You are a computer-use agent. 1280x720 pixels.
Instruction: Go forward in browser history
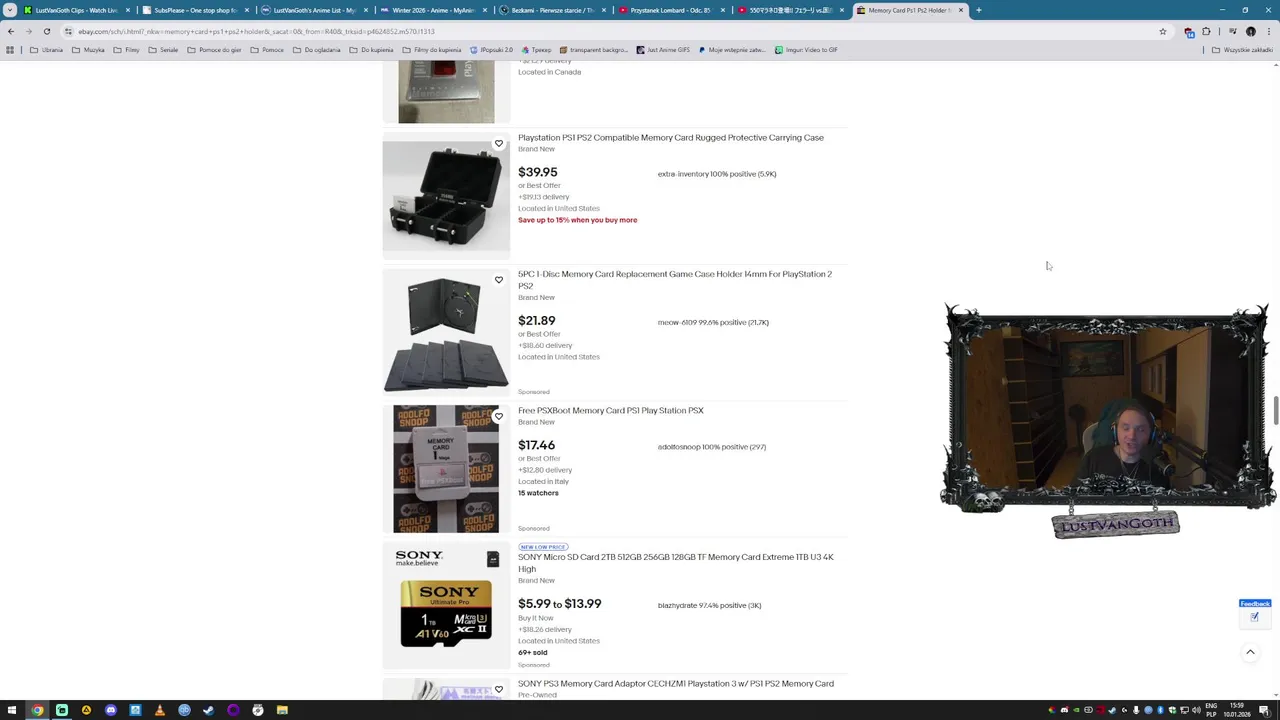[x=29, y=31]
